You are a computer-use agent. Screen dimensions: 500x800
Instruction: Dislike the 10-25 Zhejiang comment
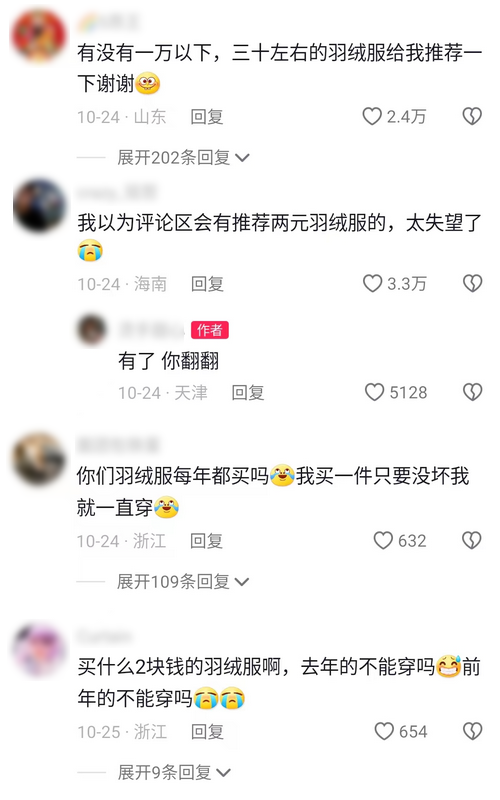pos(472,731)
